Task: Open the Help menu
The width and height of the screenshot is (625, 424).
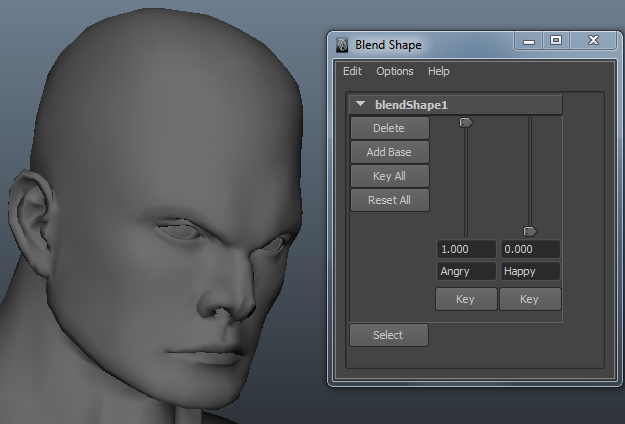Action: coord(438,71)
